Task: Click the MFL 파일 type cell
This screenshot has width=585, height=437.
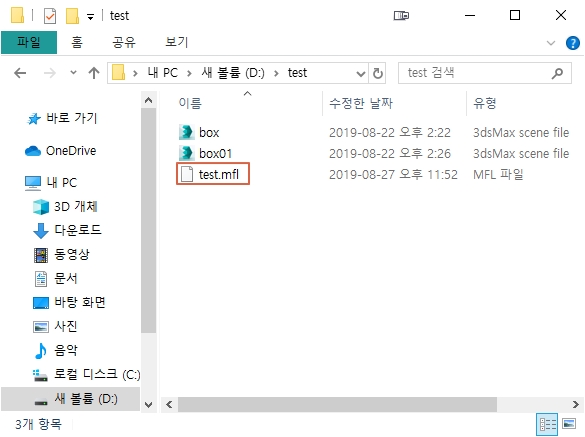Action: 498,174
